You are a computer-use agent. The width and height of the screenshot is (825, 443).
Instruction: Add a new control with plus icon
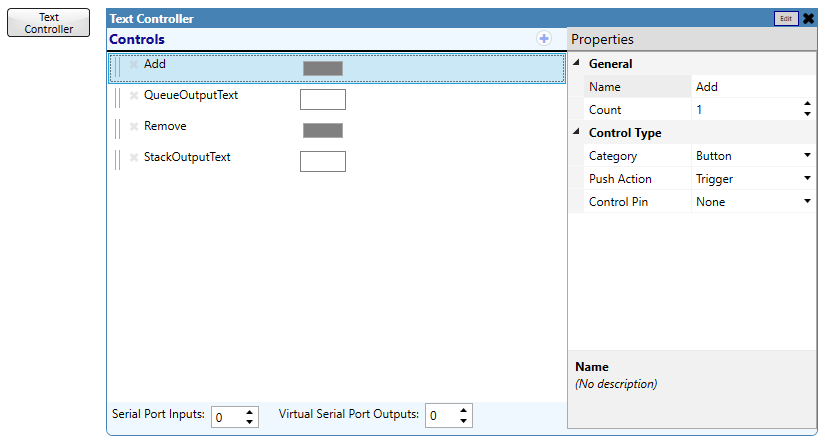(x=544, y=38)
